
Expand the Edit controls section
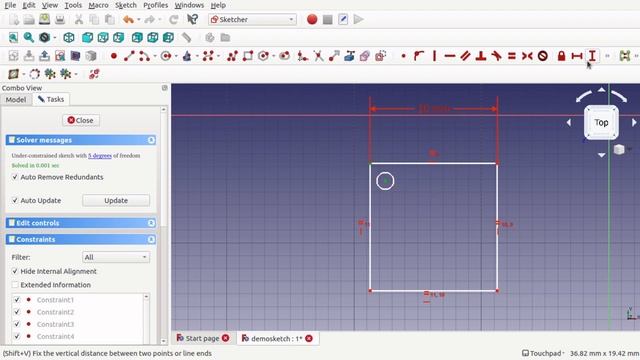click(151, 223)
